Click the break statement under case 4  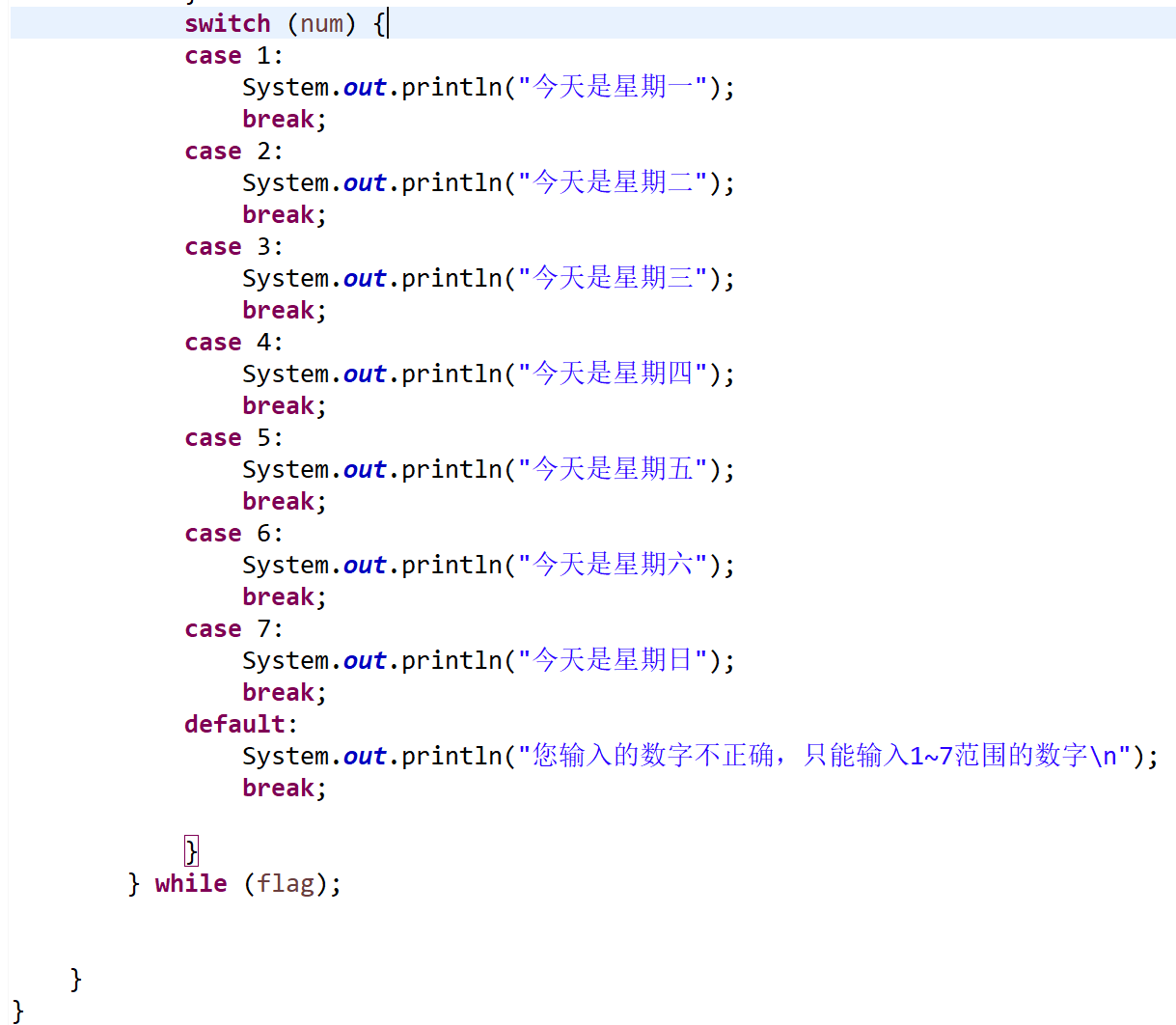[285, 405]
